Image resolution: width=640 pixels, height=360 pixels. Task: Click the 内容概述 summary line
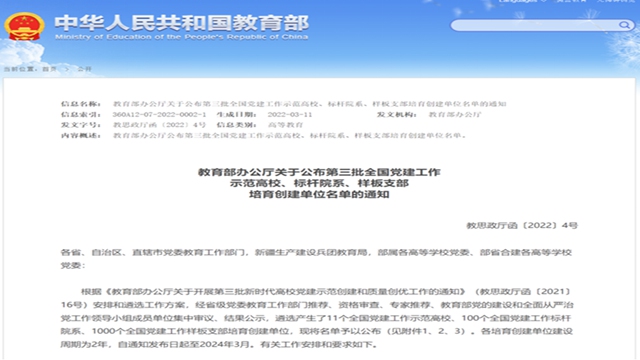(x=289, y=136)
